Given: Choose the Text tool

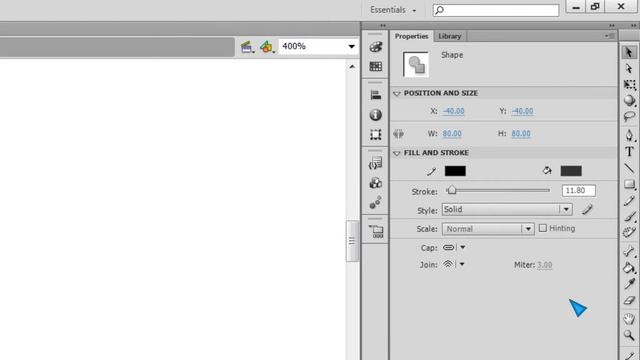Looking at the screenshot, I should coord(629,151).
